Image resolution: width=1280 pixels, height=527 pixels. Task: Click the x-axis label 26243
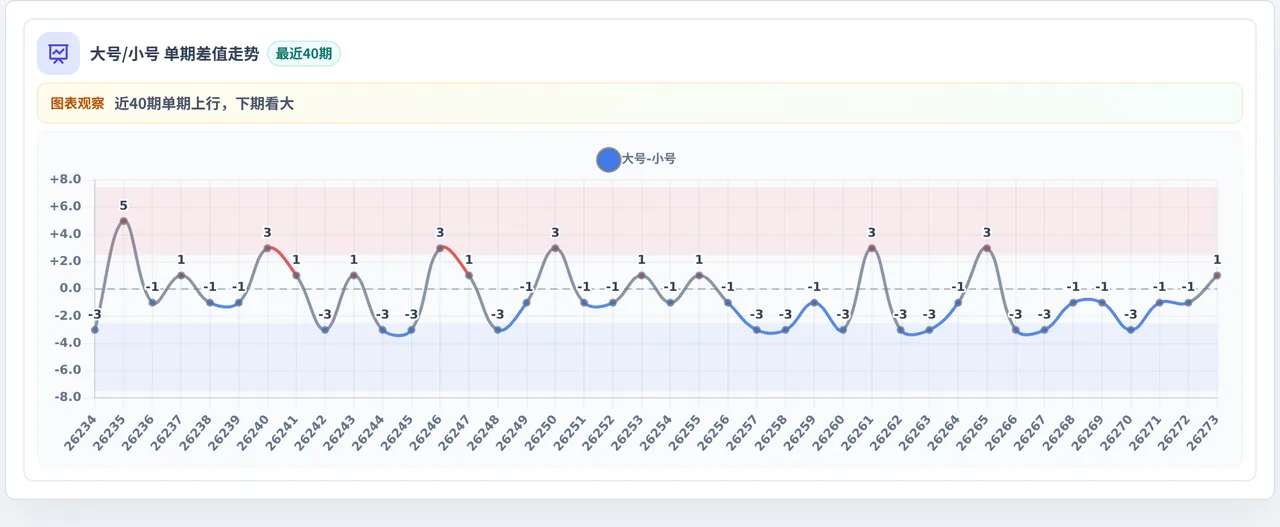[x=339, y=433]
